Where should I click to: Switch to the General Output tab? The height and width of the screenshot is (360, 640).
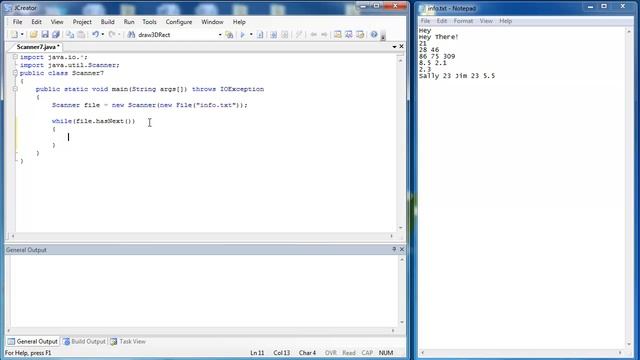(33, 341)
